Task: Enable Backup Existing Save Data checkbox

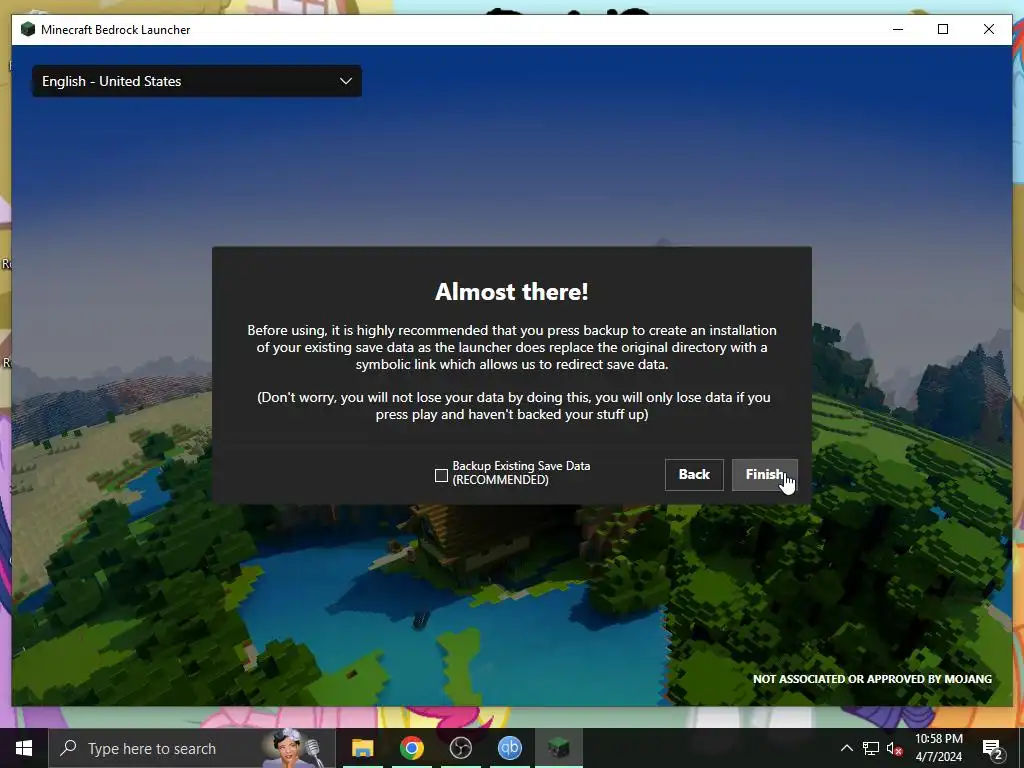Action: 441,475
